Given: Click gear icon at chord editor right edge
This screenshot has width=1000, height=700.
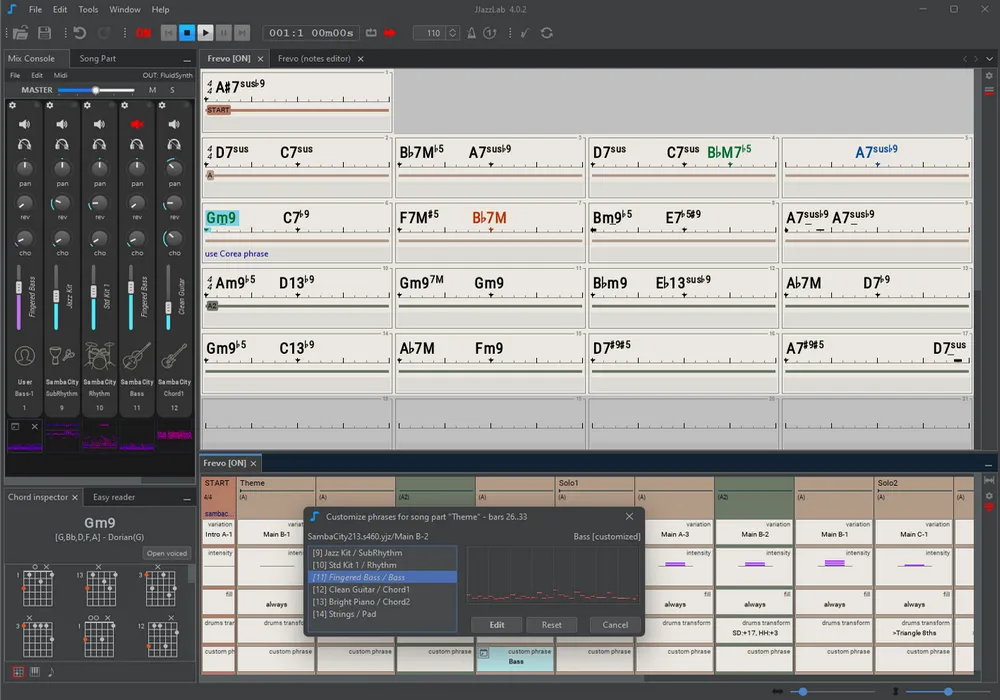Looking at the screenshot, I should tap(989, 76).
